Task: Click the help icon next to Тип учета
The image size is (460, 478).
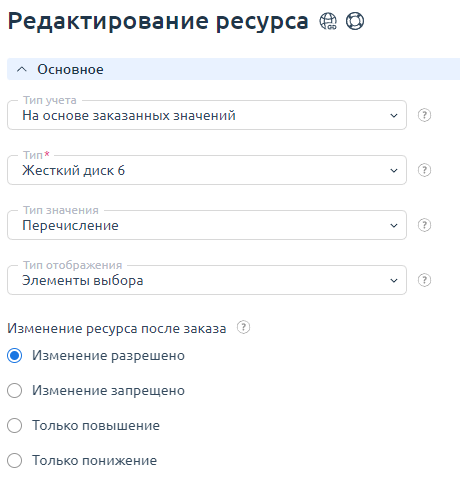Action: pyautogui.click(x=424, y=115)
